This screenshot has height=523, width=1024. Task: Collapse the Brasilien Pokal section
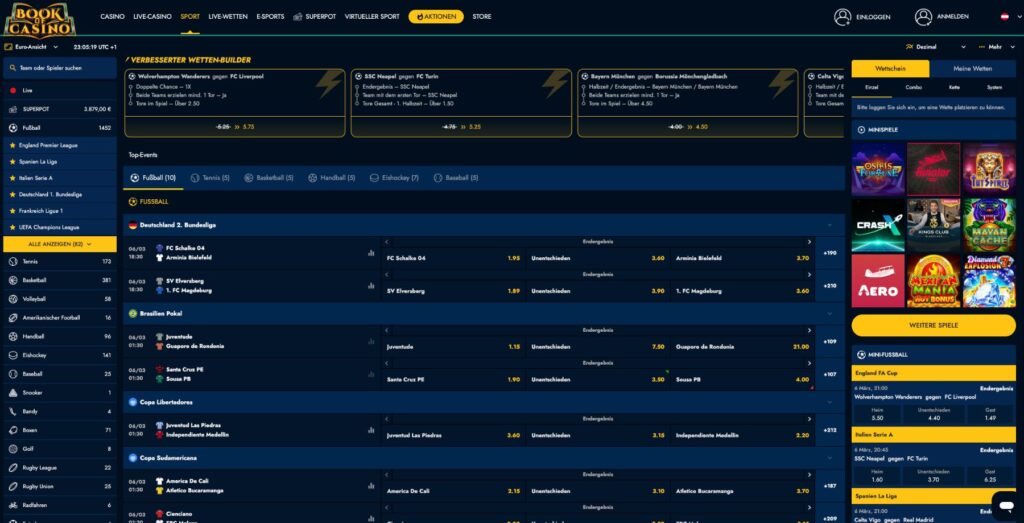point(830,314)
